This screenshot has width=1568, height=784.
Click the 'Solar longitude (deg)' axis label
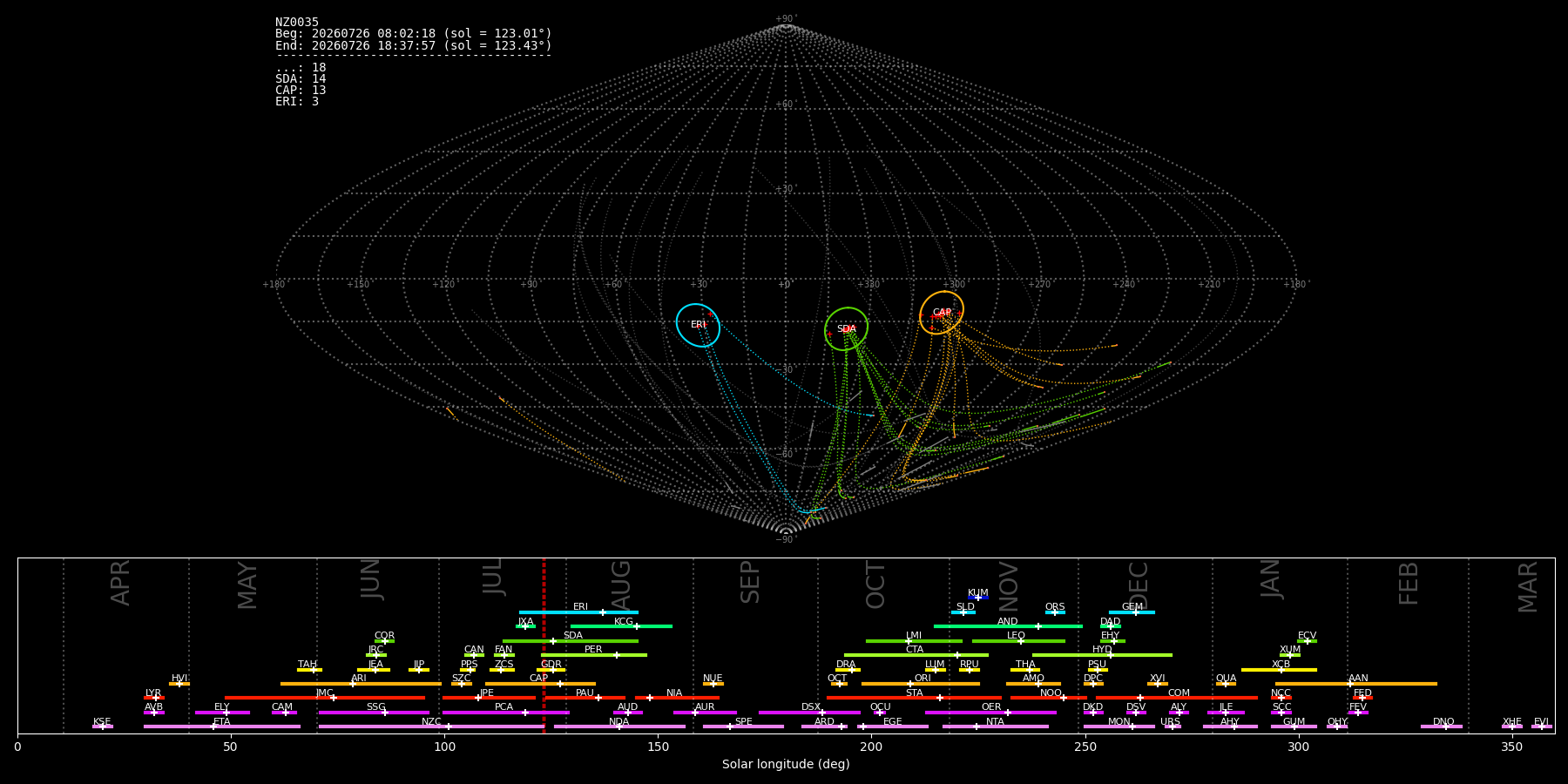[786, 765]
